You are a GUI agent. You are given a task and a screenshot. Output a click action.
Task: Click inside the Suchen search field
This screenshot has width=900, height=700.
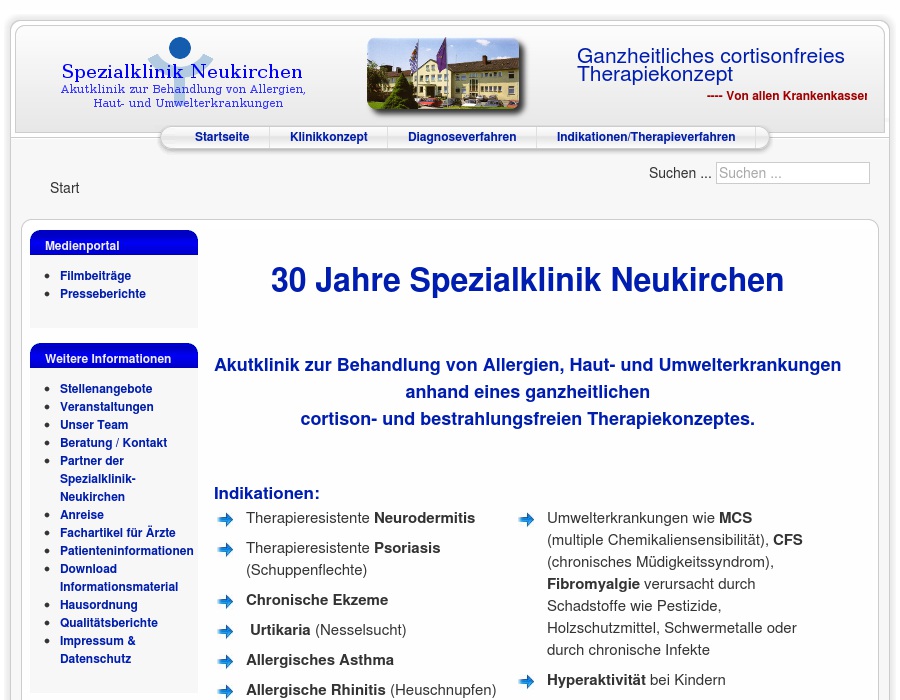792,173
